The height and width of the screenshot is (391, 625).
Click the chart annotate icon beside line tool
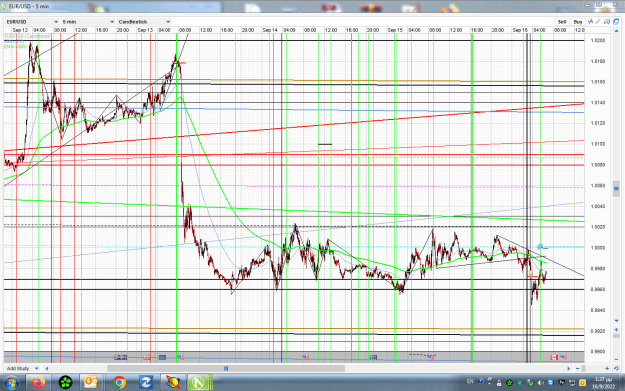tap(607, 22)
